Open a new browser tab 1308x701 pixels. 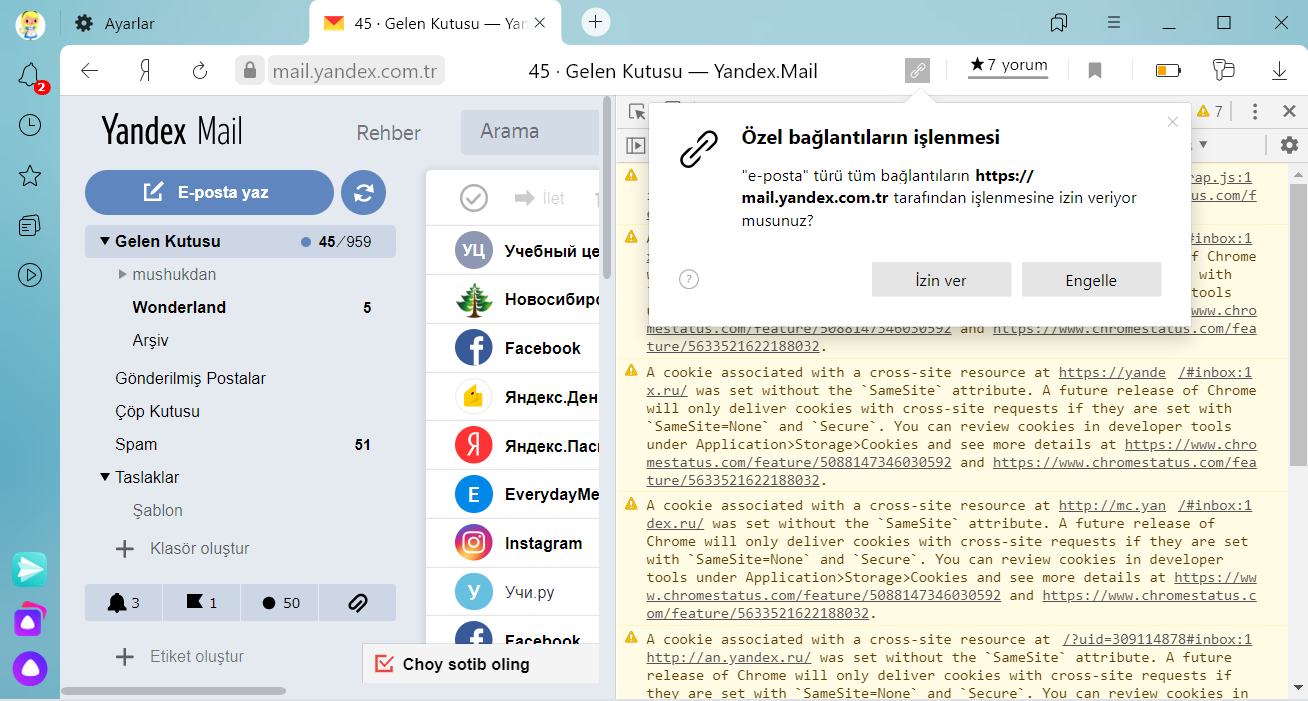(596, 22)
